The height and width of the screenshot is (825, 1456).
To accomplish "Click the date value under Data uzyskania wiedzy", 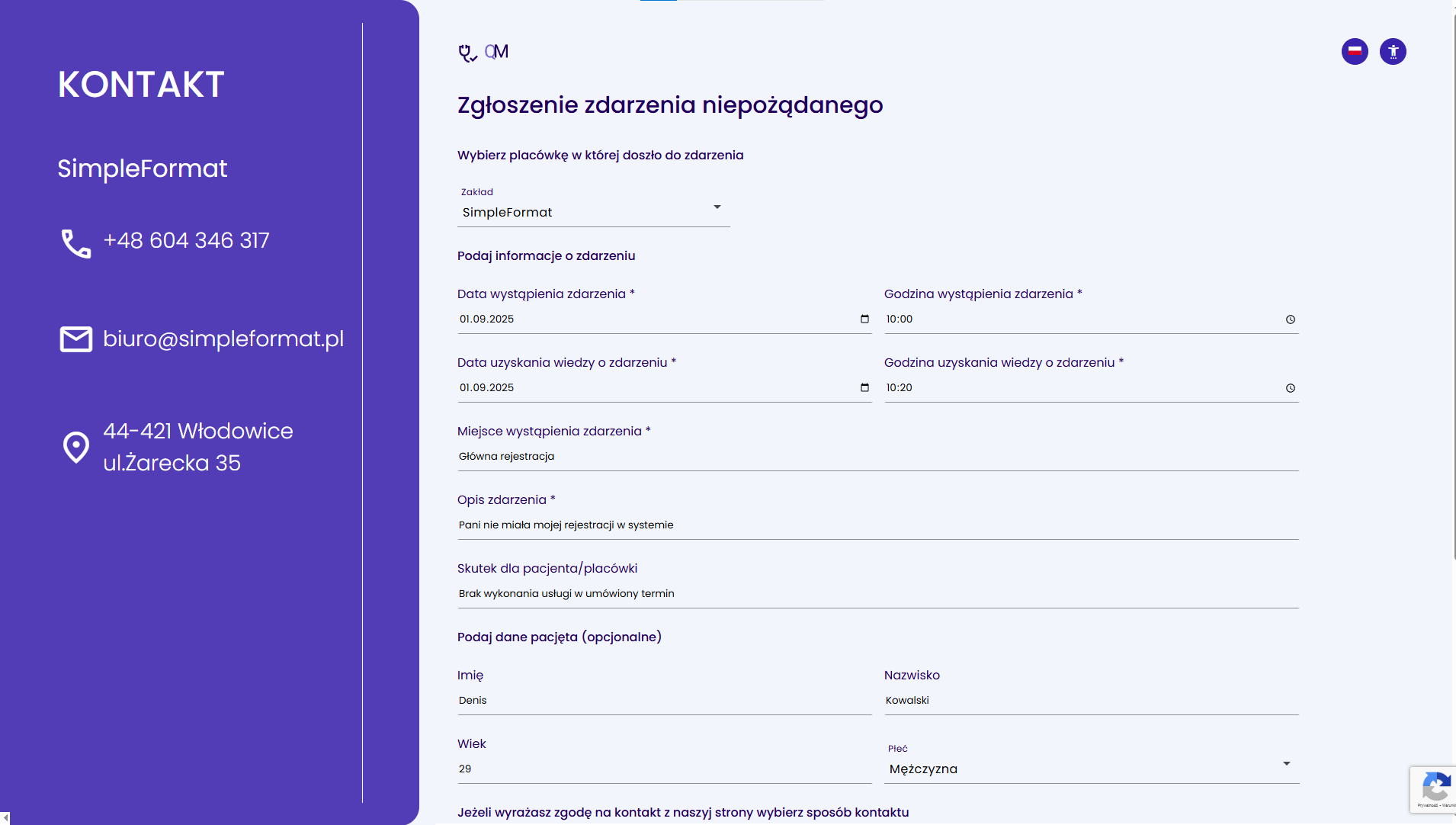I will pyautogui.click(x=487, y=387).
